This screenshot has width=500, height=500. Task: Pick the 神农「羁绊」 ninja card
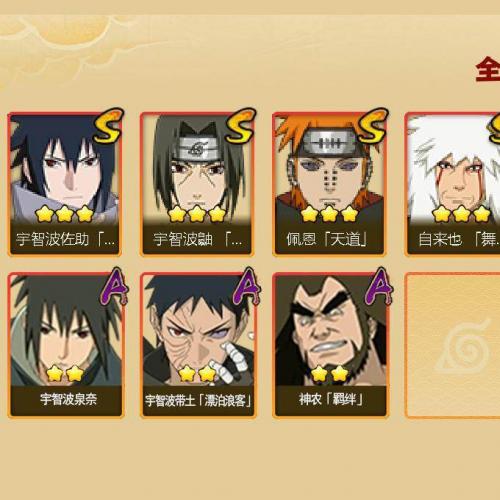point(330,345)
